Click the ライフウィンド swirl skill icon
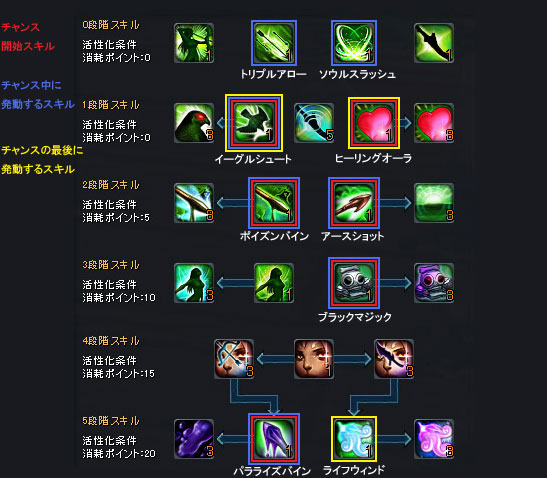 point(354,439)
